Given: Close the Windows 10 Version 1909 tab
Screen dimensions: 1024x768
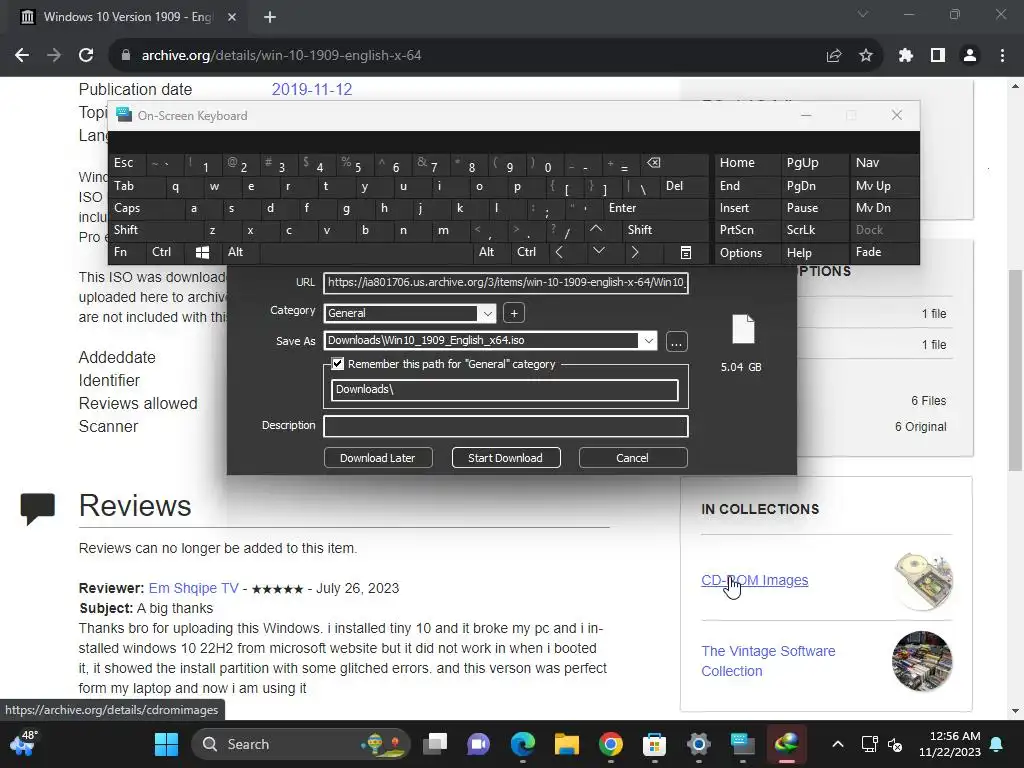Looking at the screenshot, I should pyautogui.click(x=232, y=17).
